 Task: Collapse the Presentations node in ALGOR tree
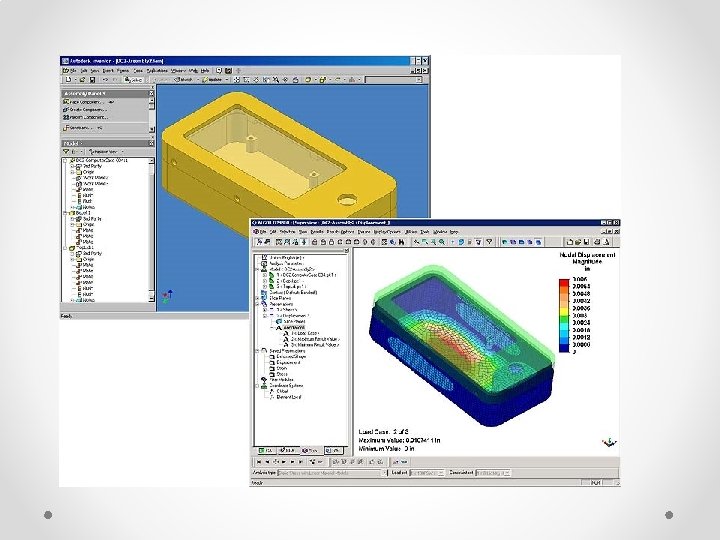pyautogui.click(x=257, y=304)
